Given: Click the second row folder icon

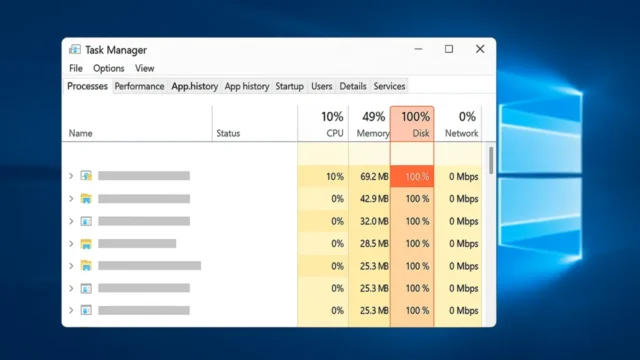Looking at the screenshot, I should 86,199.
